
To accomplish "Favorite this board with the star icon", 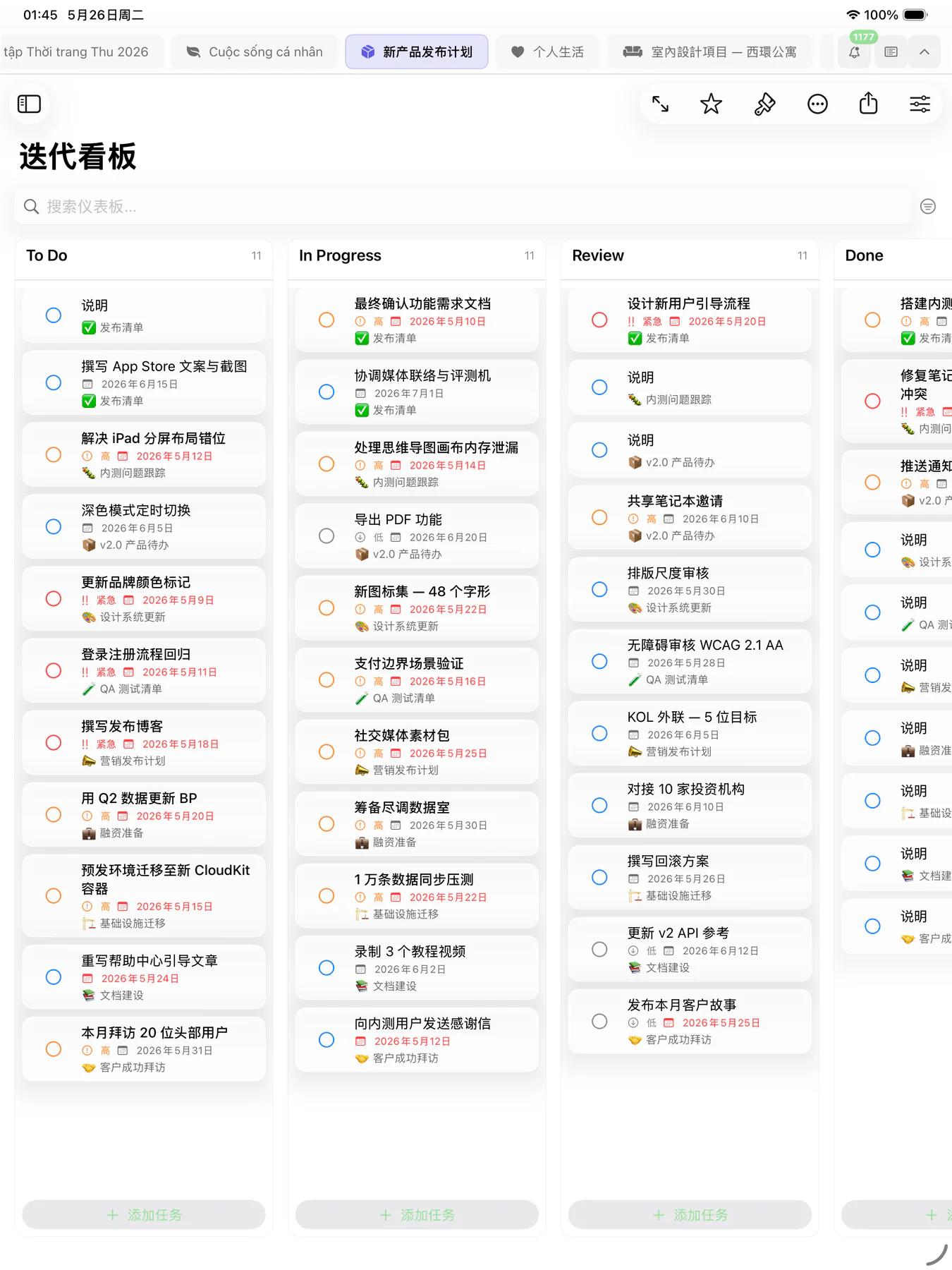I will 711,104.
